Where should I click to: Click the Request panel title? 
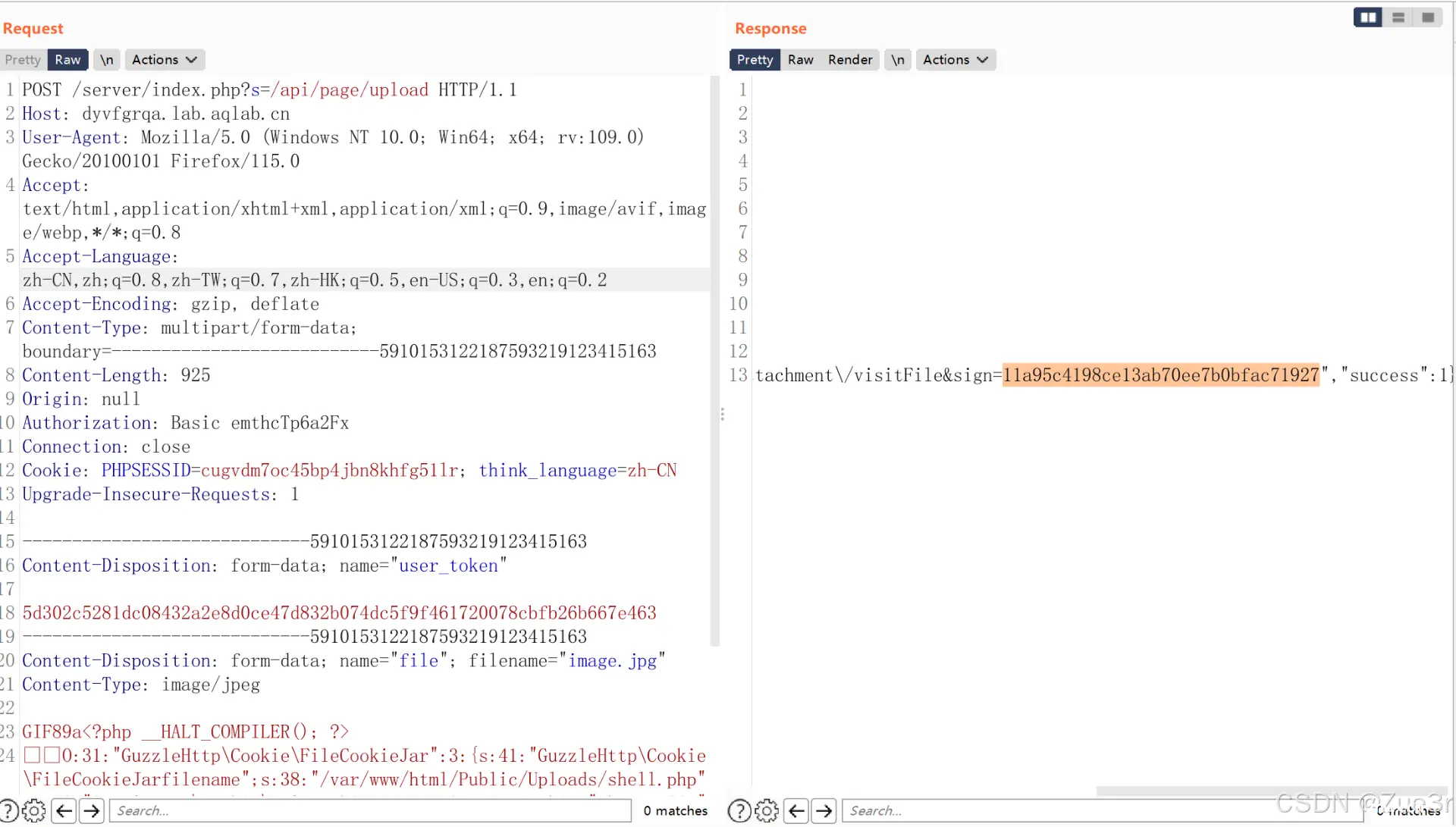[x=33, y=28]
